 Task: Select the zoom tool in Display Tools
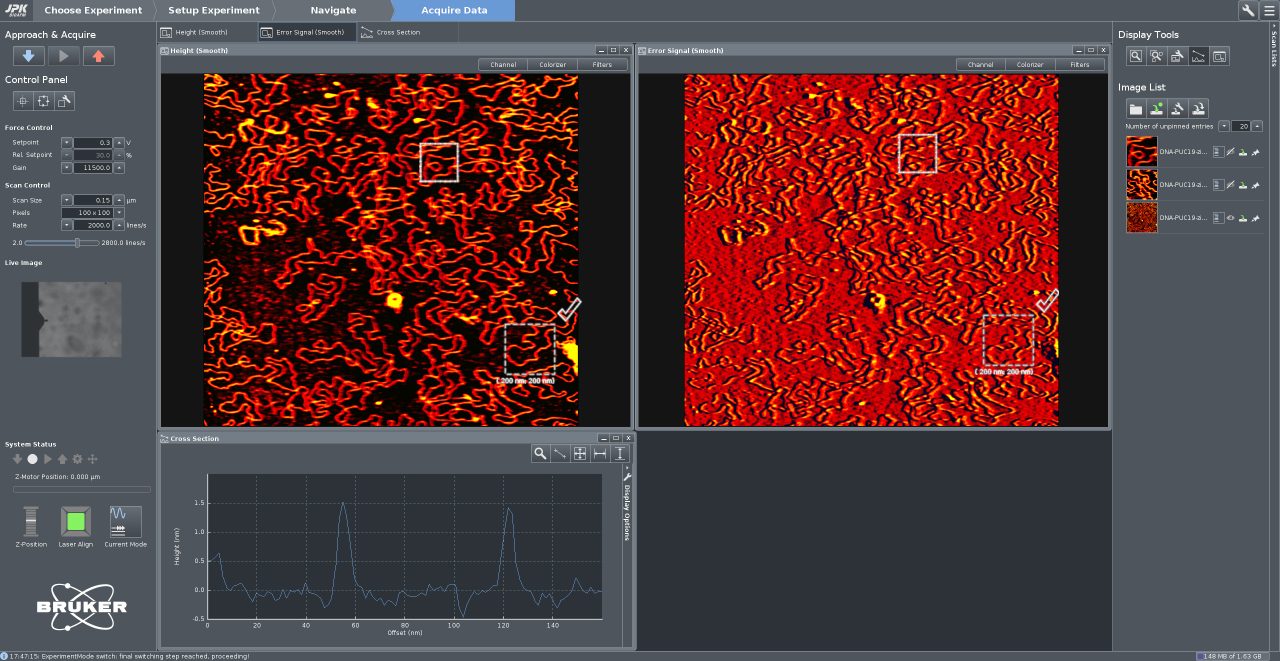pos(1136,56)
